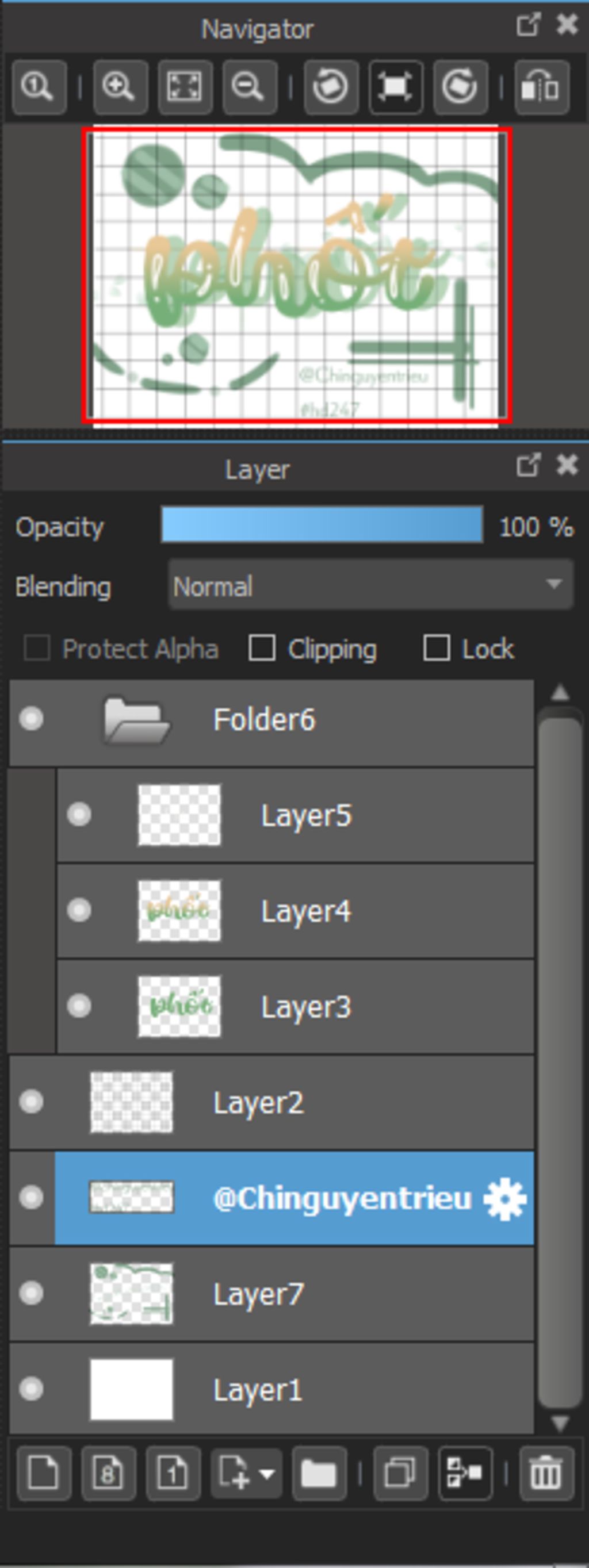Duplicate the current layer
Screen dimensions: 589x1568
pos(400,1474)
